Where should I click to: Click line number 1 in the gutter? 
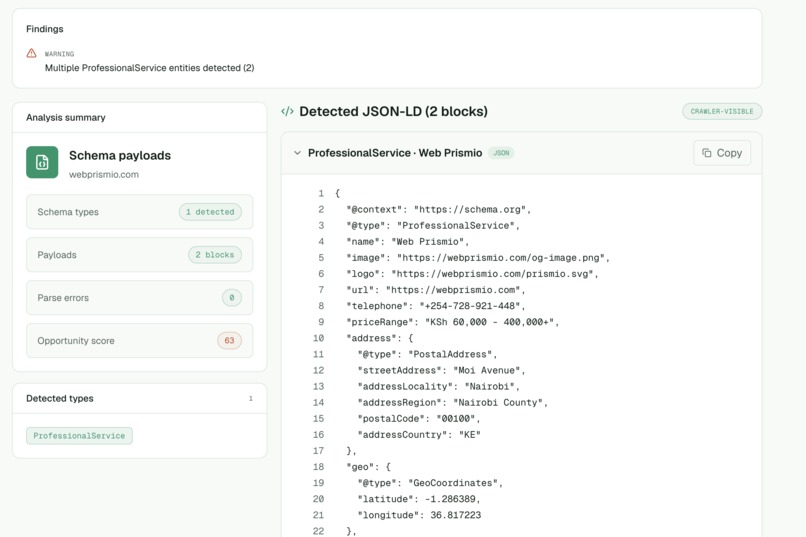click(x=321, y=194)
